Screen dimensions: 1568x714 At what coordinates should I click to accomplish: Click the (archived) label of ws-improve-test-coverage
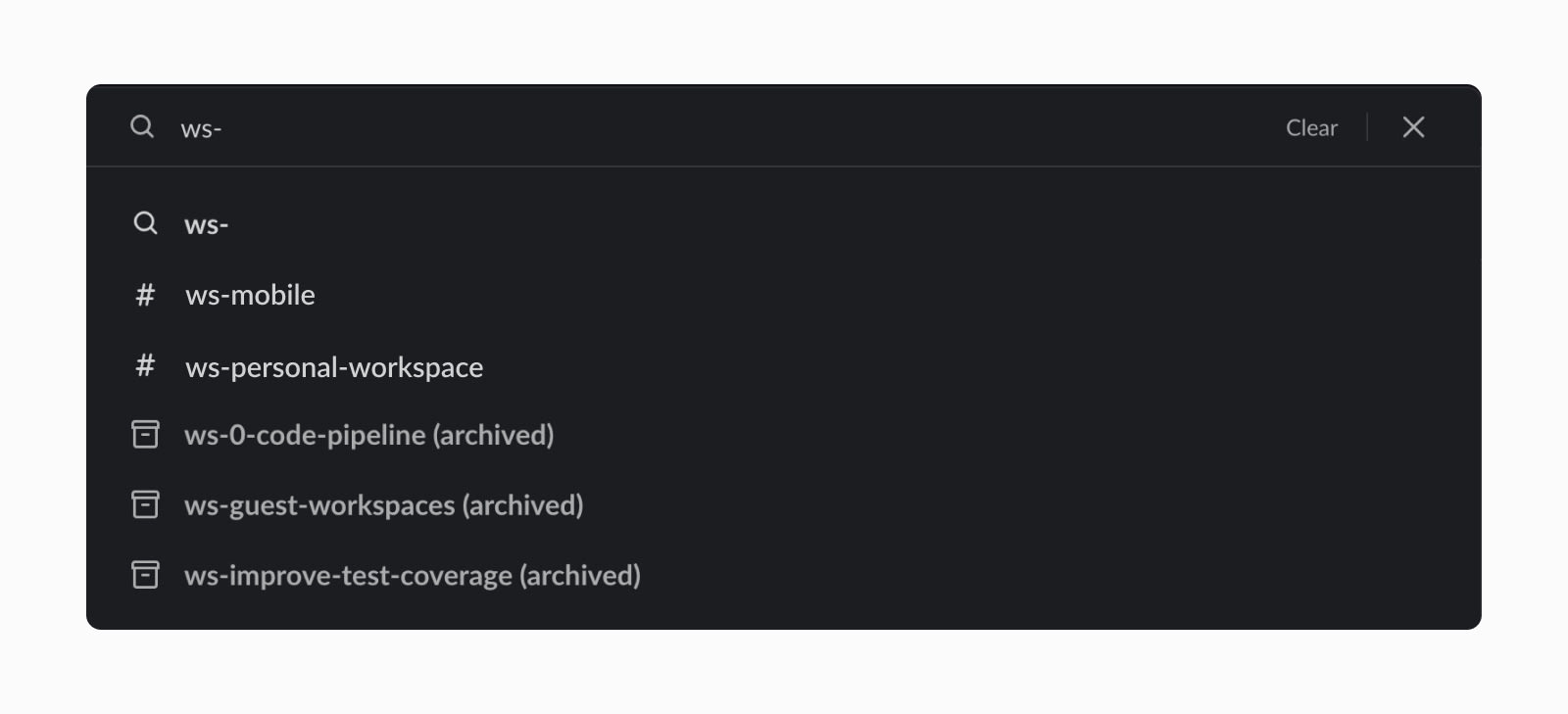(580, 576)
